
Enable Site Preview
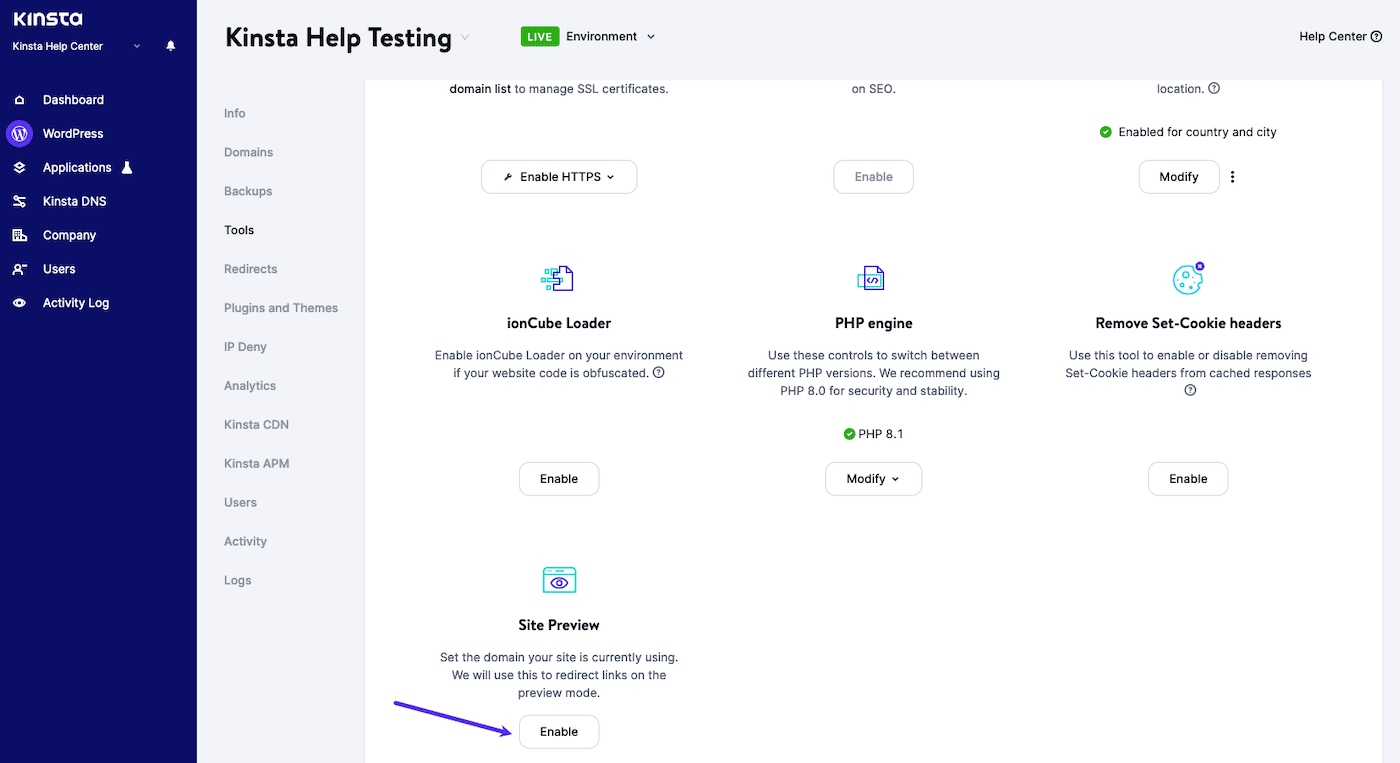[x=558, y=731]
